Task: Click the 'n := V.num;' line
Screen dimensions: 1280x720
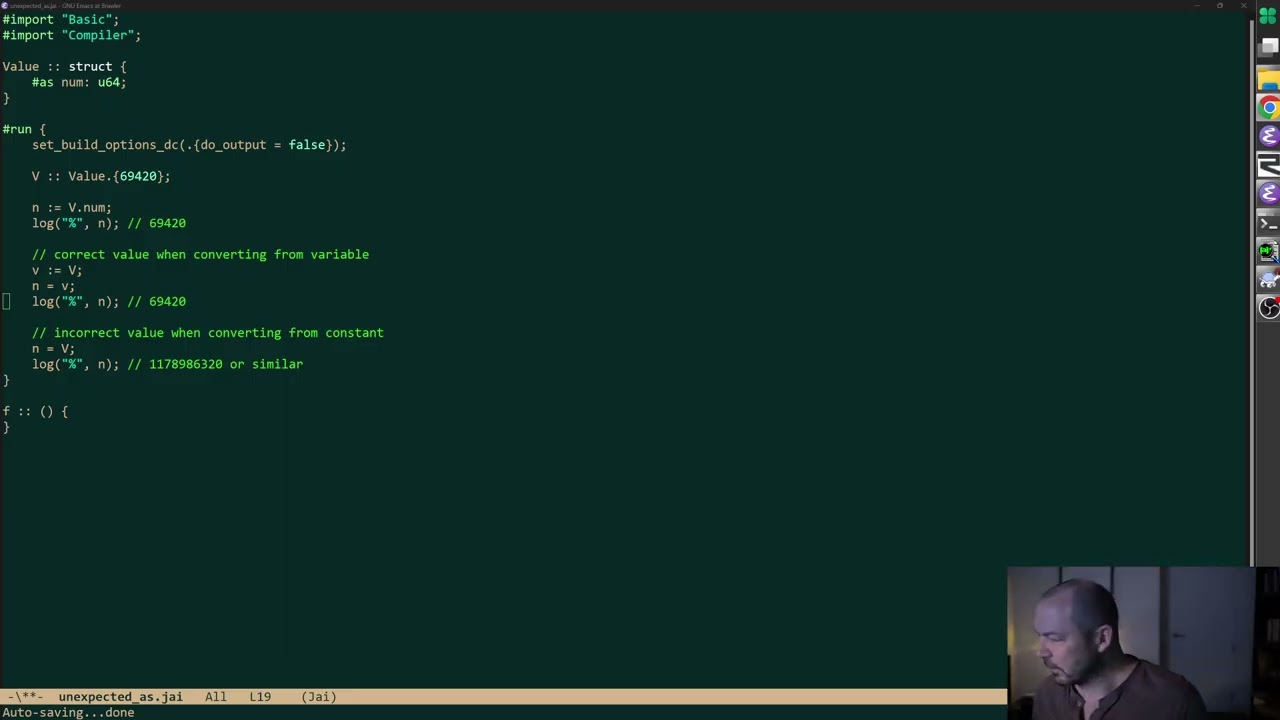Action: 71,207
